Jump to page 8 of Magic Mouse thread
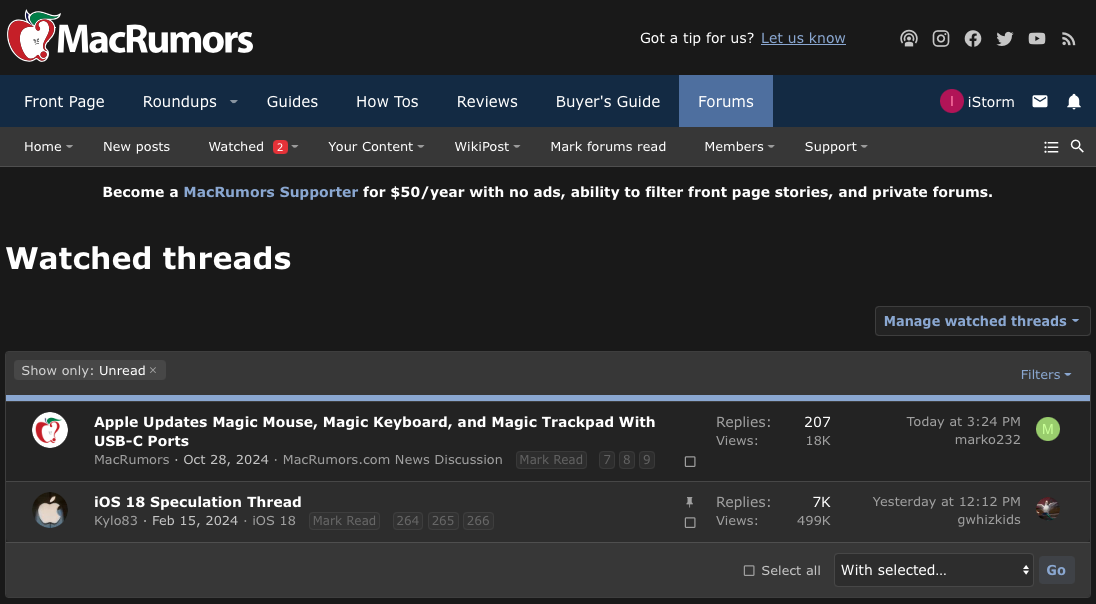Screen dimensions: 1096x604 627,460
